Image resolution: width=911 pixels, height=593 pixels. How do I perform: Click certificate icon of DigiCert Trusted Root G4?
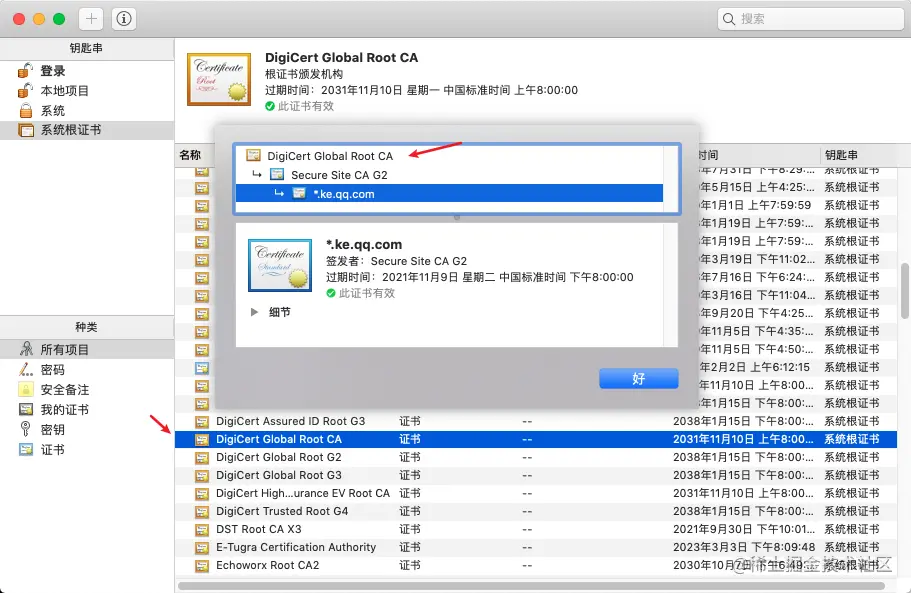(x=202, y=512)
